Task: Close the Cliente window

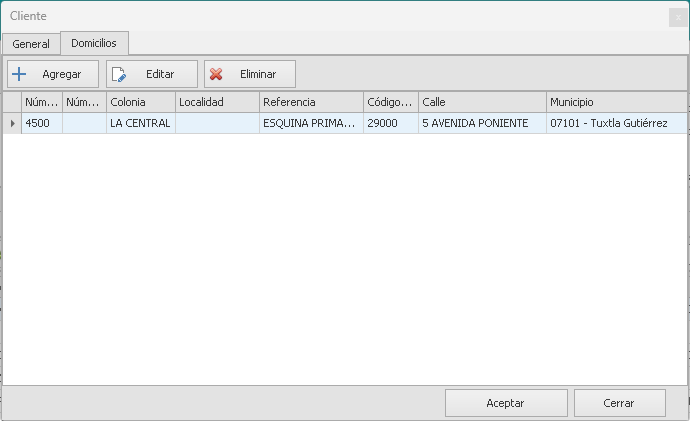Action: click(677, 17)
